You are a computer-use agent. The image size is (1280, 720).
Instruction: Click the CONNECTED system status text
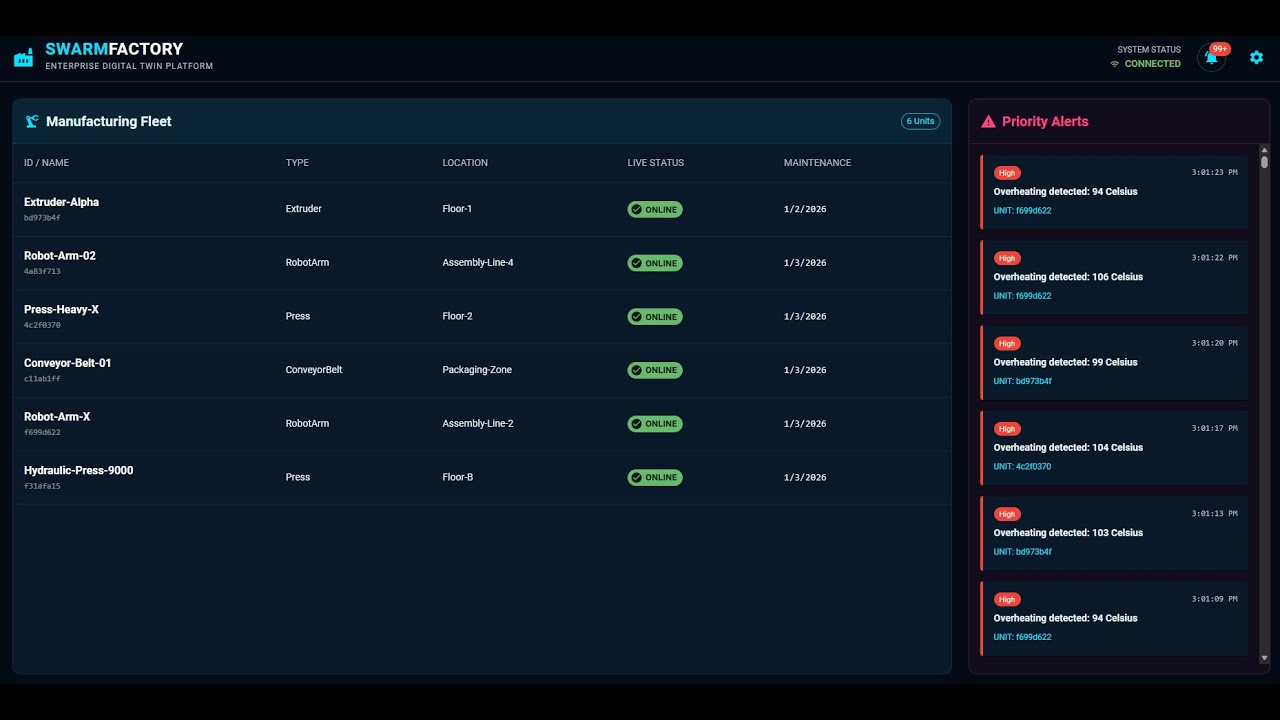[1152, 64]
